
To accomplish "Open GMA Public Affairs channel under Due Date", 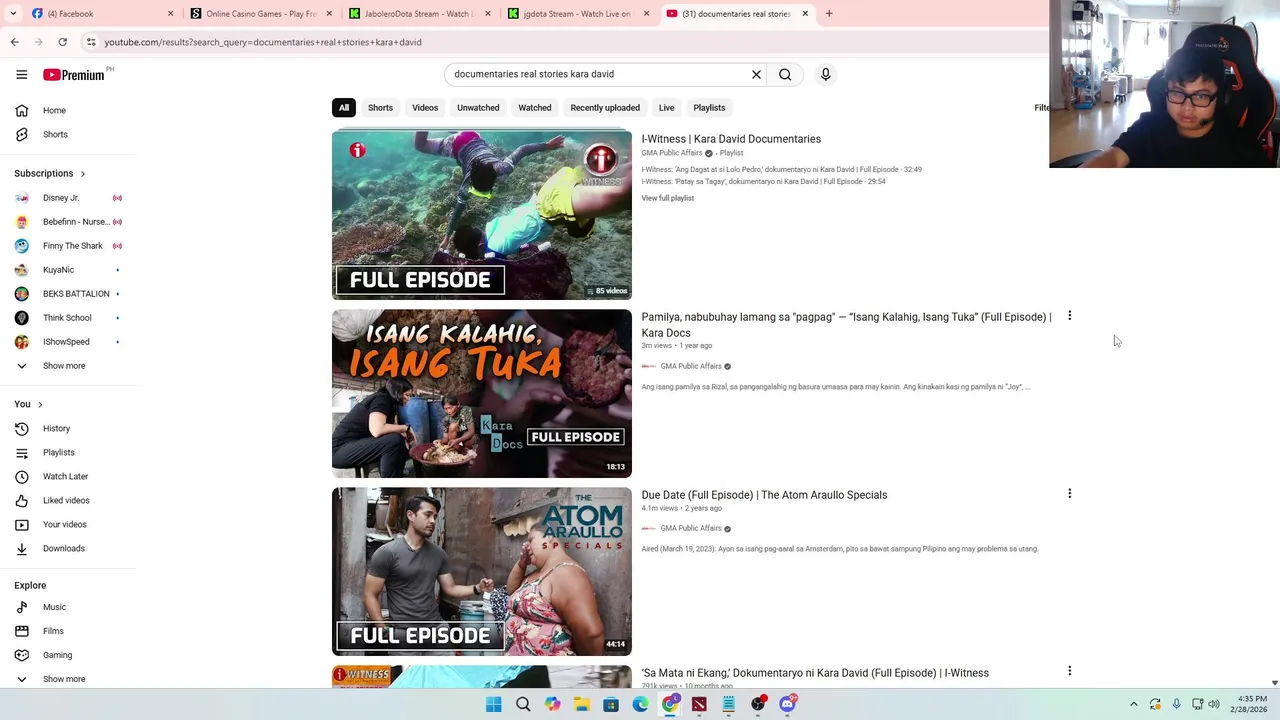I will (690, 528).
